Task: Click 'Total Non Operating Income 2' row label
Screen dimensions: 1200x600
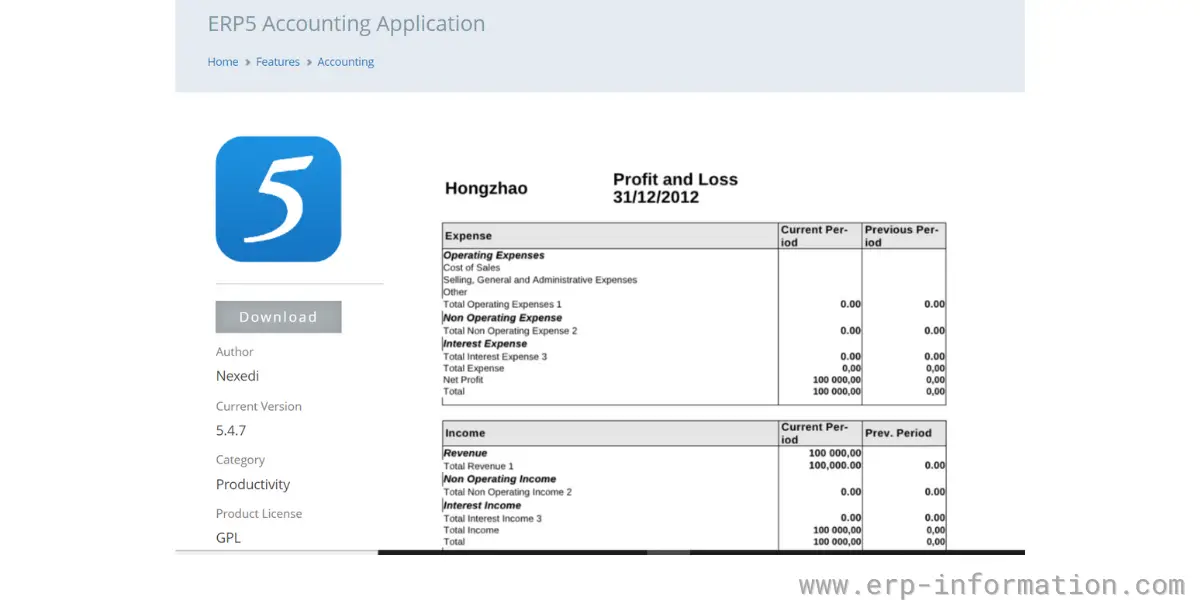Action: 508,492
